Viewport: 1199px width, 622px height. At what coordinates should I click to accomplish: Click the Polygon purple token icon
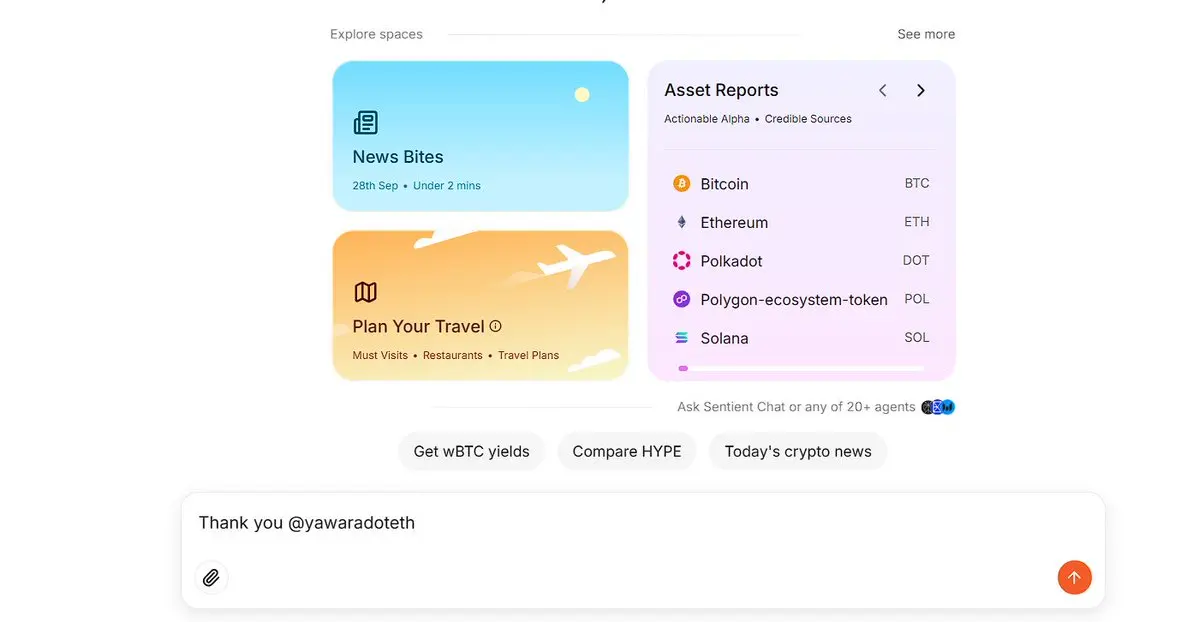pos(681,299)
